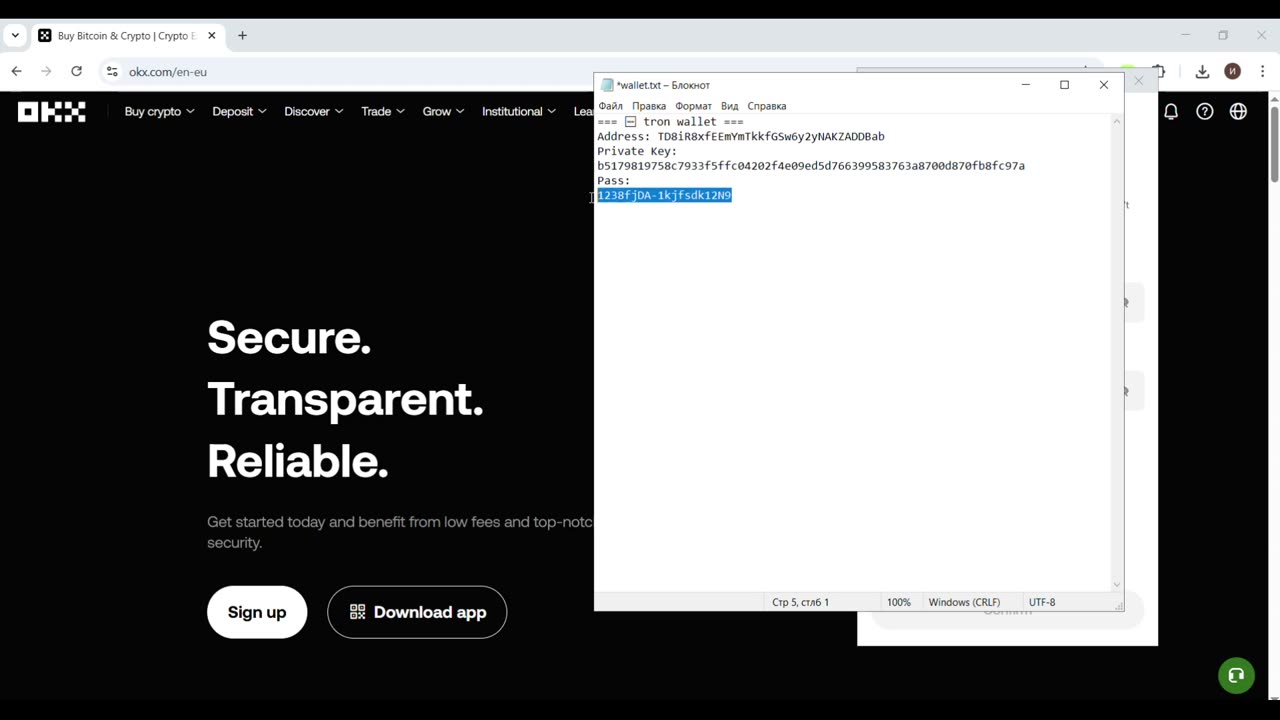Click the "Стр 5, стлб 1" status bar entry
The width and height of the screenshot is (1280, 720).
tap(800, 602)
